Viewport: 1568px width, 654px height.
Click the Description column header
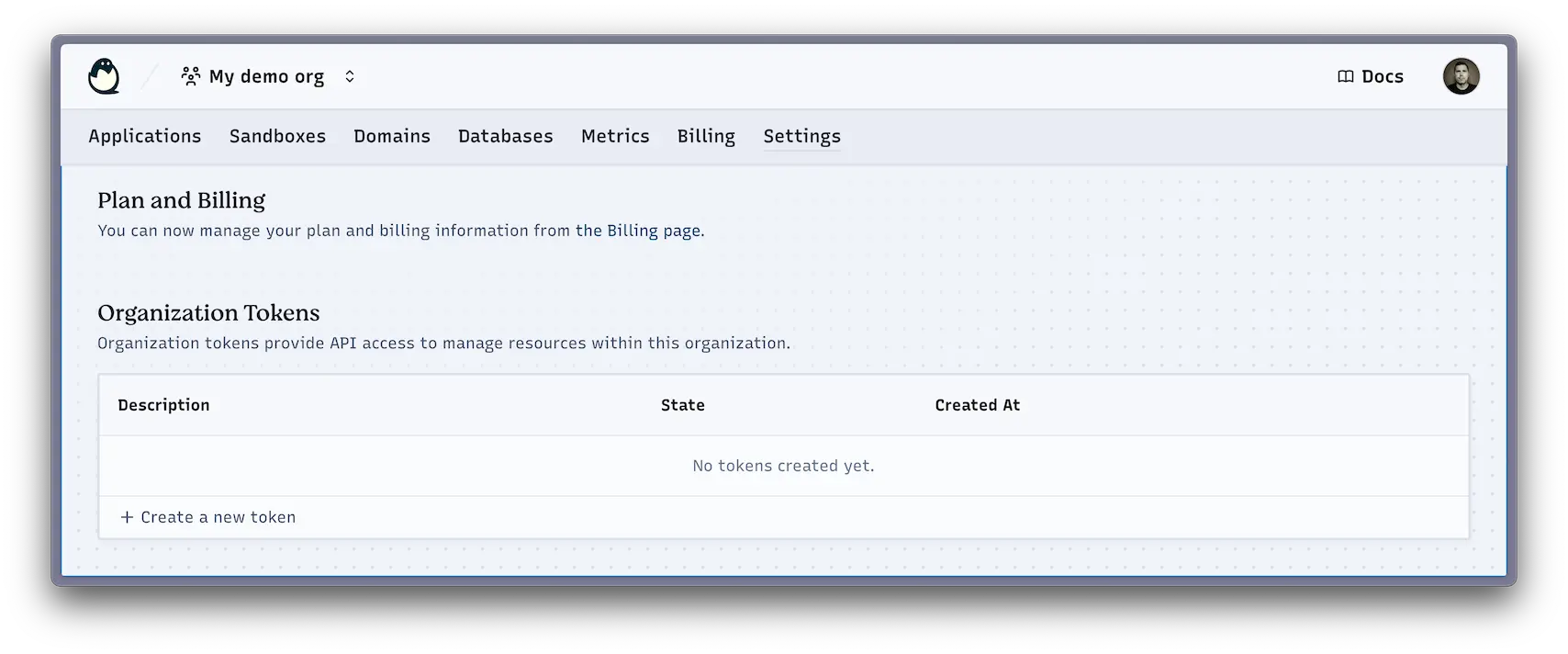[x=163, y=405]
